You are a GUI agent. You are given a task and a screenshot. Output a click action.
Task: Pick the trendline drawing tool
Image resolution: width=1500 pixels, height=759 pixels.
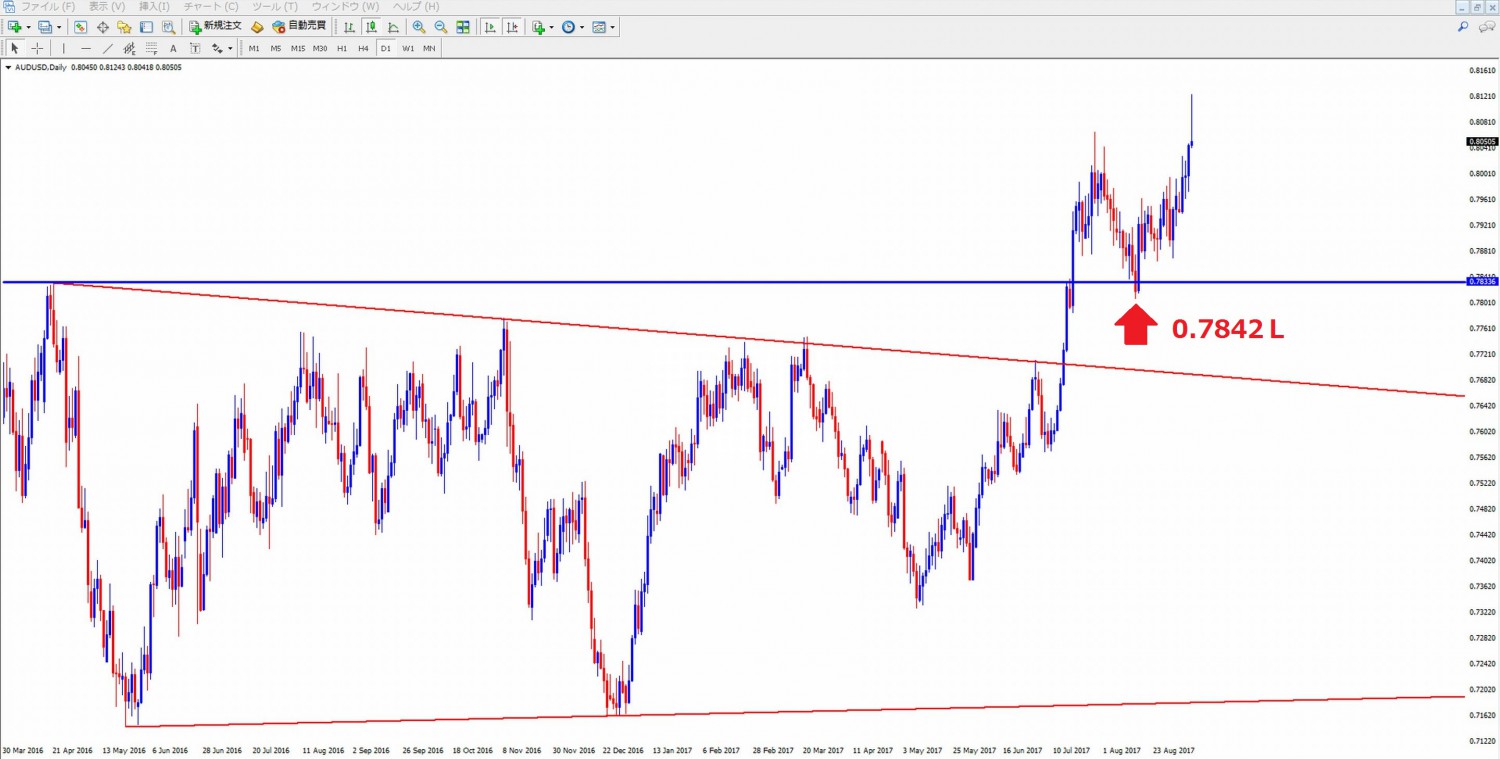point(108,48)
